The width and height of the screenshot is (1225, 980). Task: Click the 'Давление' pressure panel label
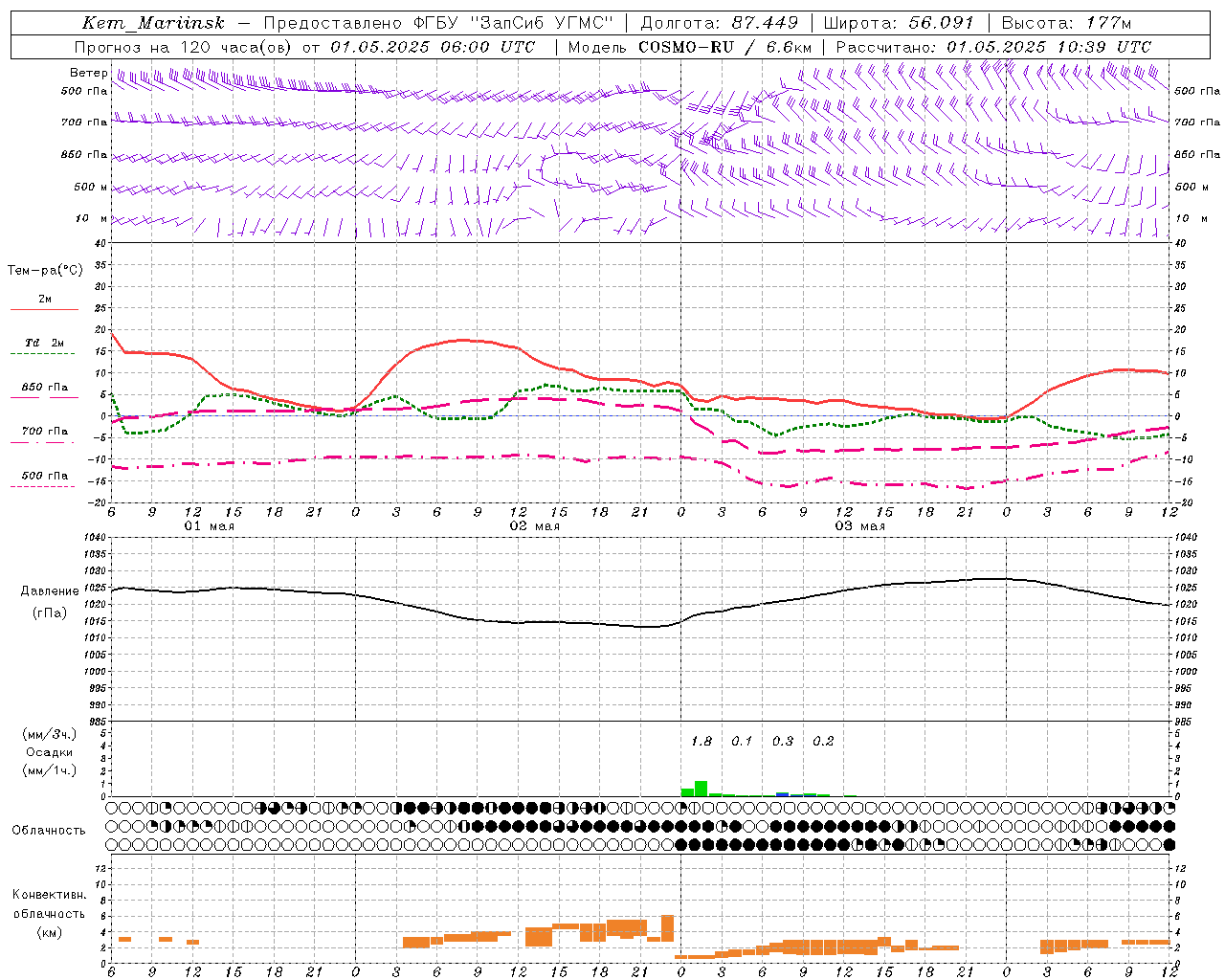(x=51, y=591)
